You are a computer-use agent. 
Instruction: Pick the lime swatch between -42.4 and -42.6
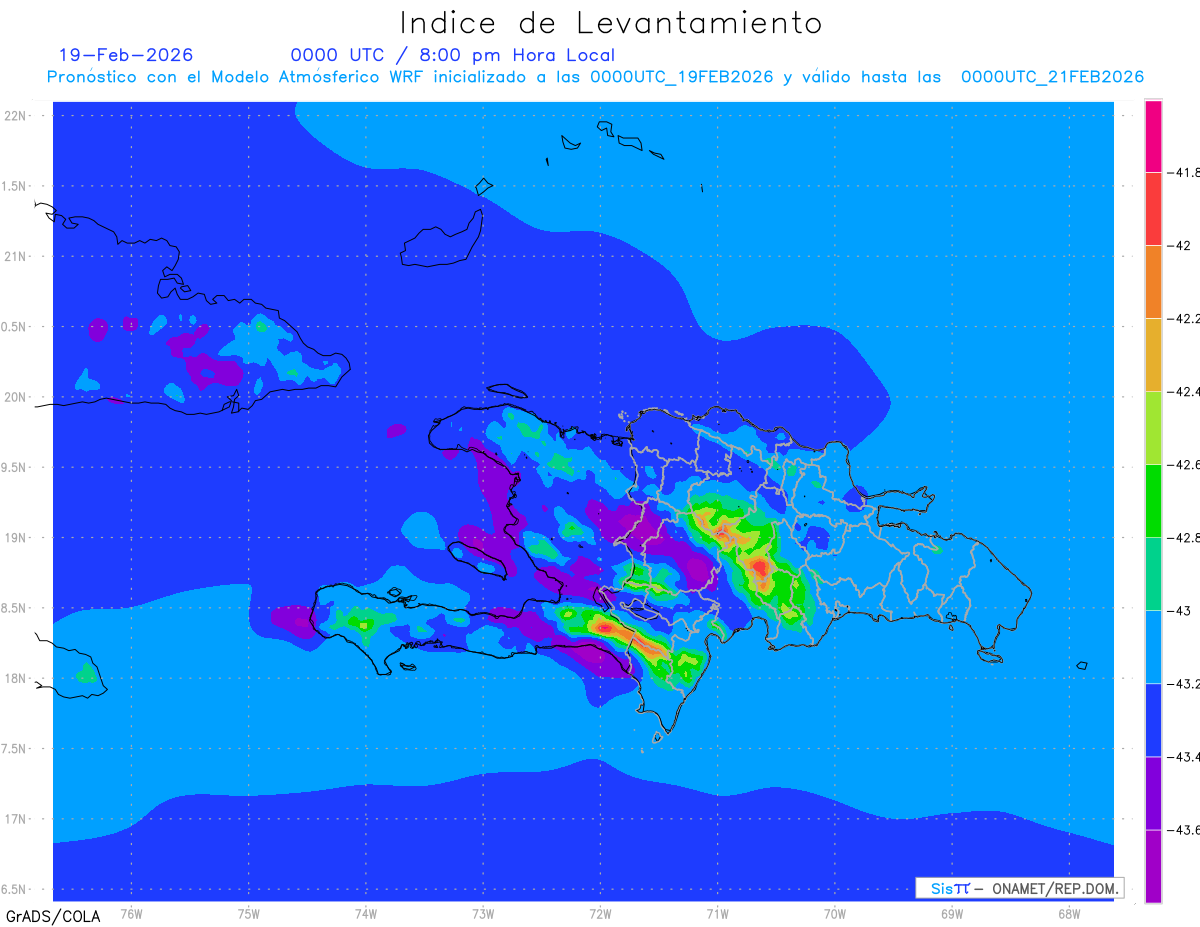click(x=1153, y=427)
